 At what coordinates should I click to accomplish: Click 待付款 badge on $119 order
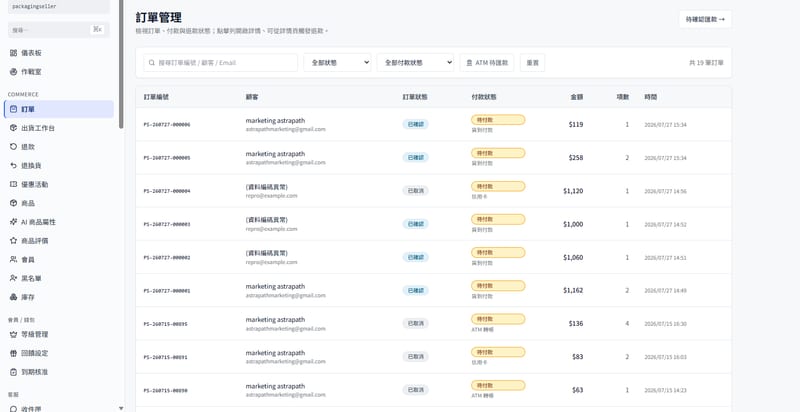click(498, 120)
